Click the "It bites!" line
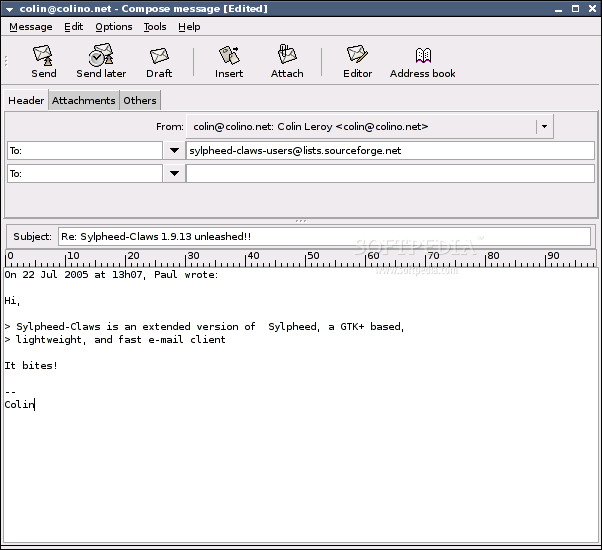 pos(31,365)
